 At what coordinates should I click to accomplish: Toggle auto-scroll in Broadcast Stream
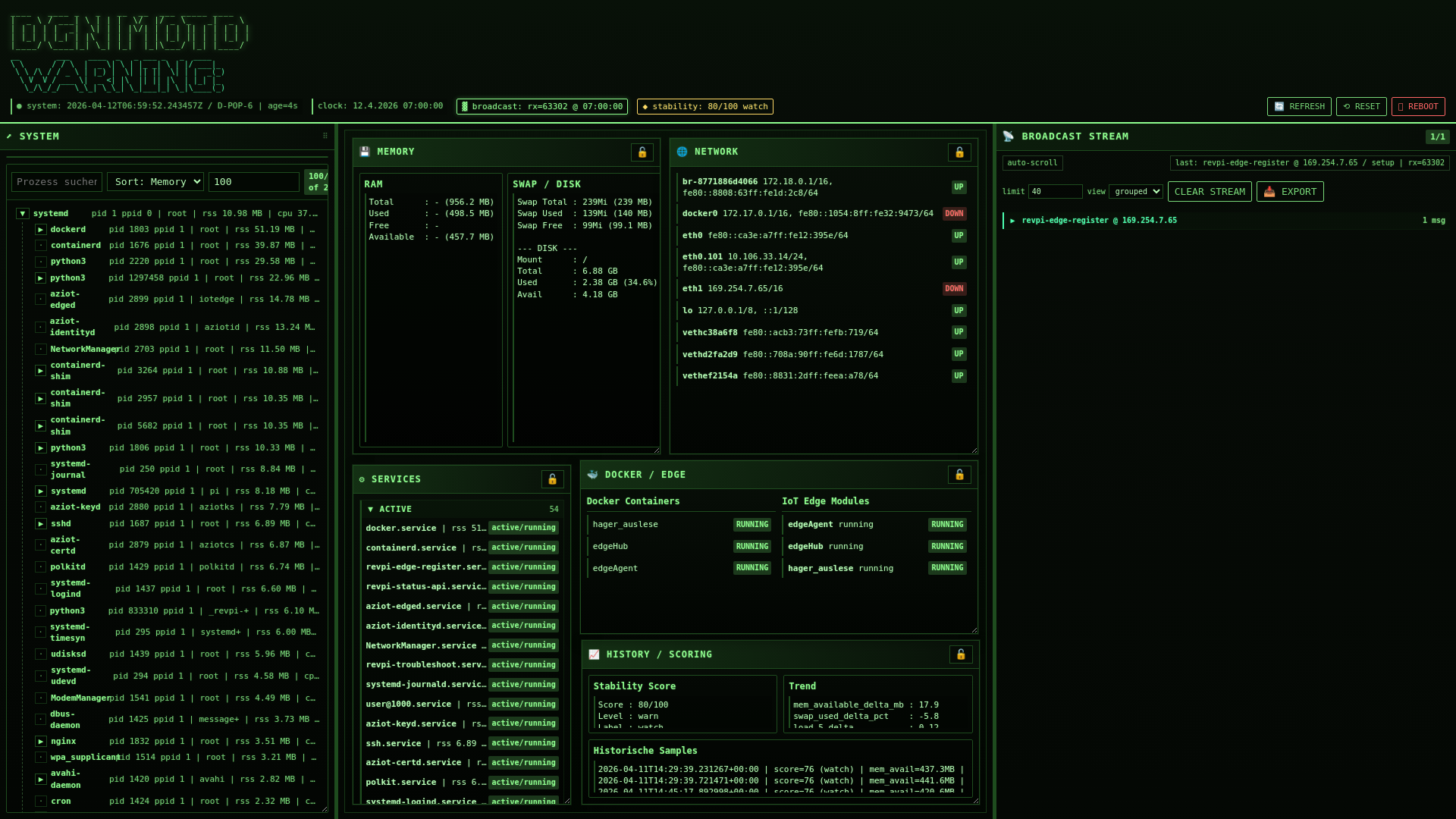click(x=1032, y=163)
